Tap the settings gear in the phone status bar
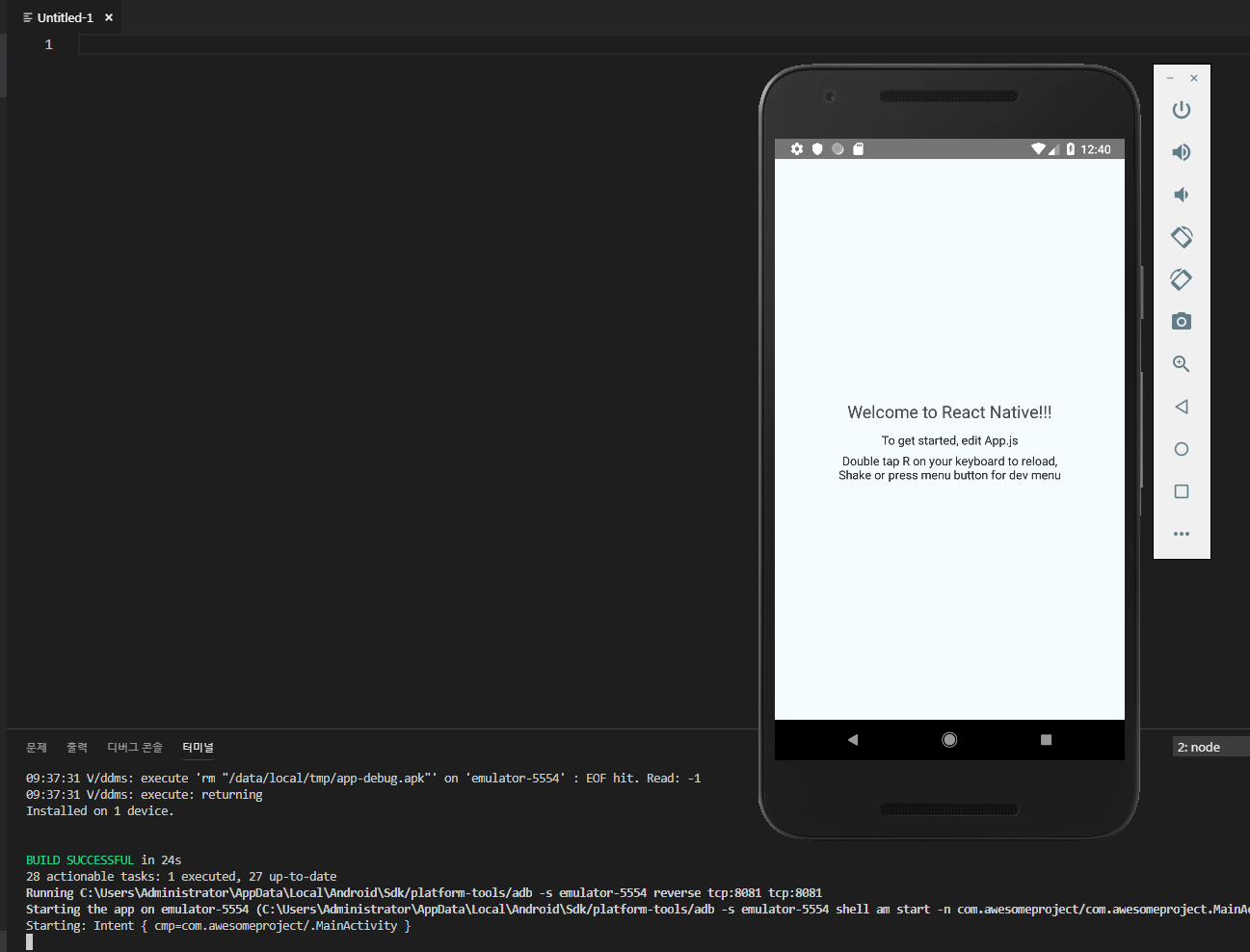Viewport: 1250px width, 952px height. click(797, 149)
